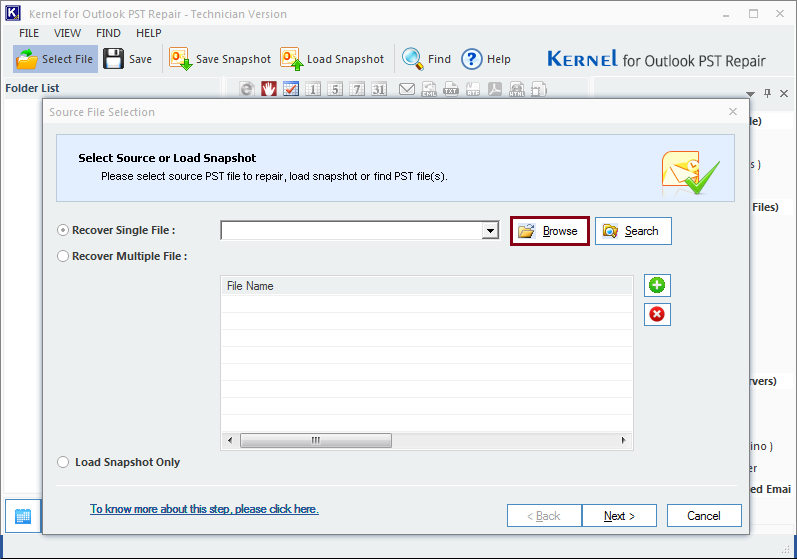Screen dimensions: 797x559
Task: Click the EML export icon
Action: click(429, 89)
